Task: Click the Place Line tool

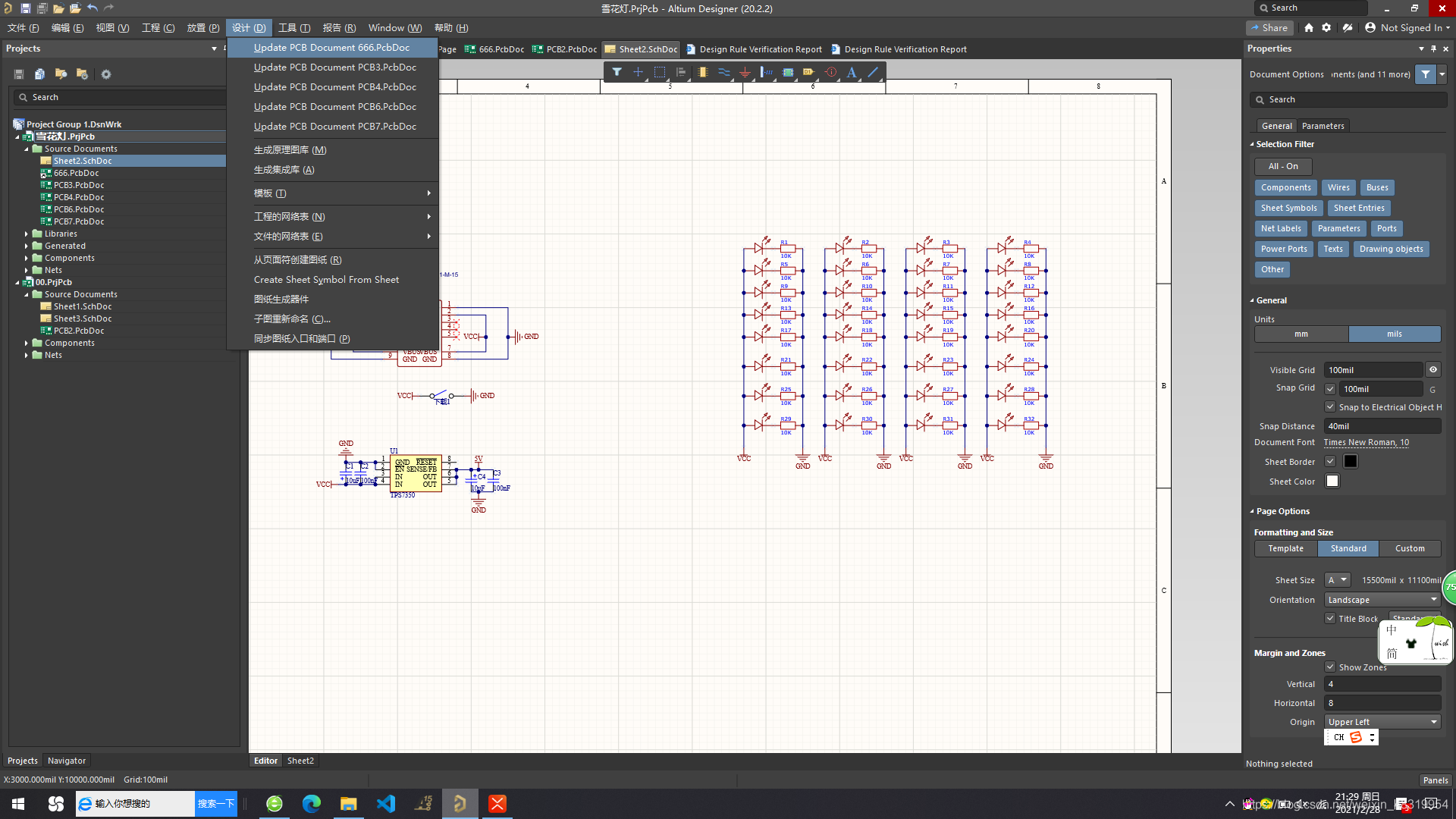Action: pos(873,72)
